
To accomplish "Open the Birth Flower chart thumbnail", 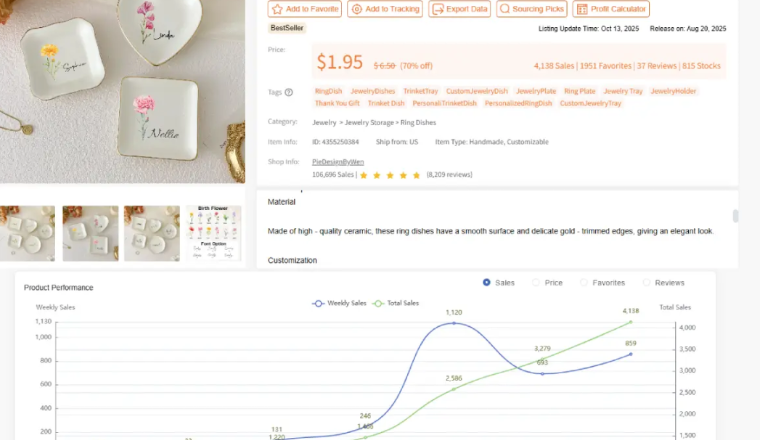I will (214, 234).
